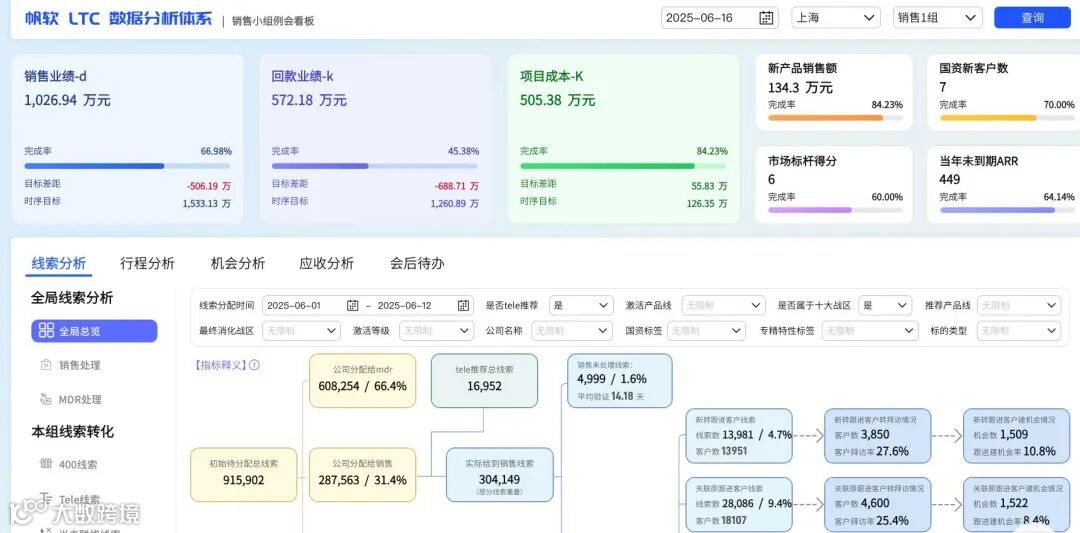Click the 新转跟进客户线索 13,981 node
This screenshot has height=533, width=1080.
[738, 436]
